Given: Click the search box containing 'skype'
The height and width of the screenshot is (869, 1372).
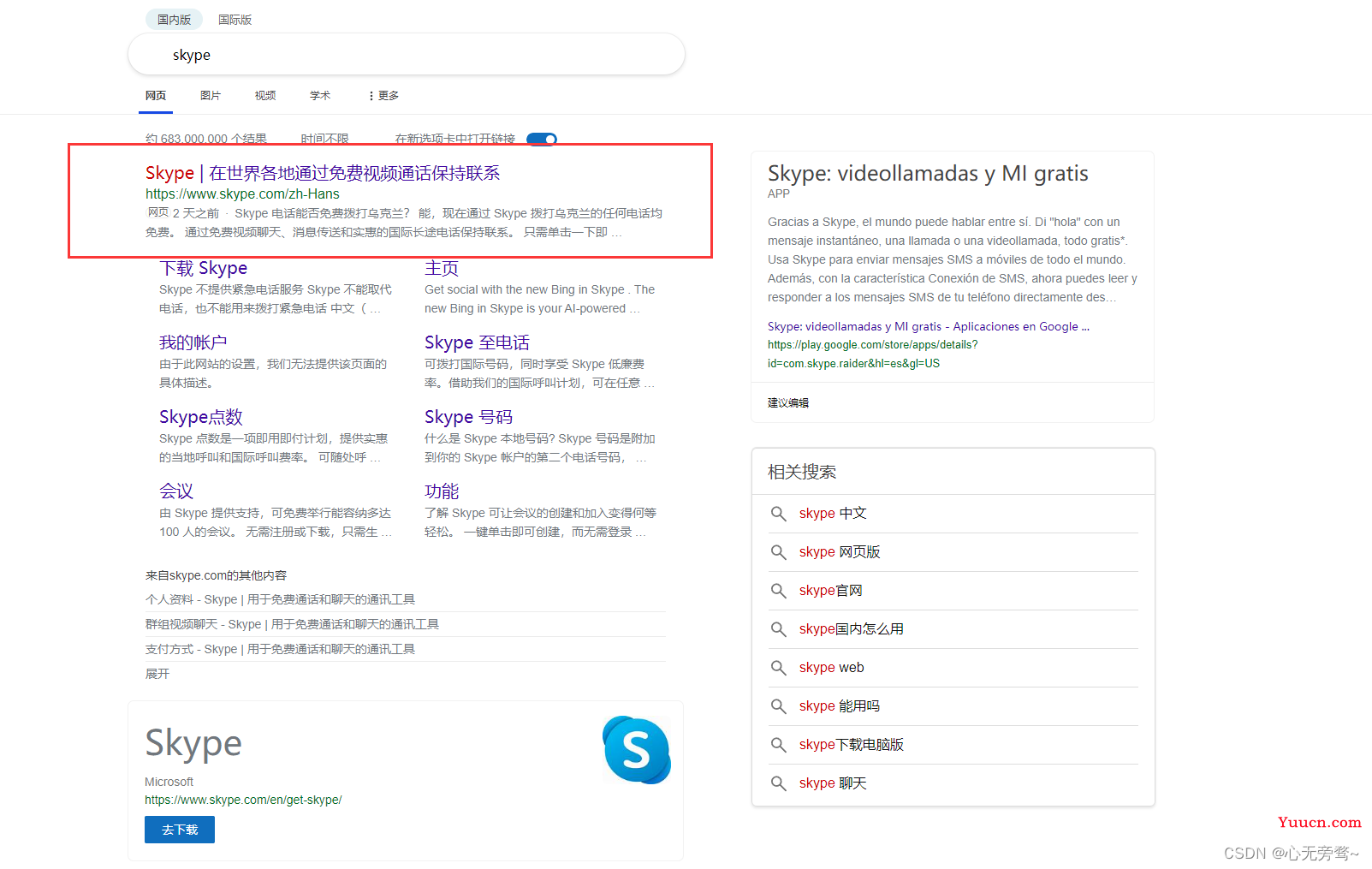Looking at the screenshot, I should pyautogui.click(x=407, y=55).
